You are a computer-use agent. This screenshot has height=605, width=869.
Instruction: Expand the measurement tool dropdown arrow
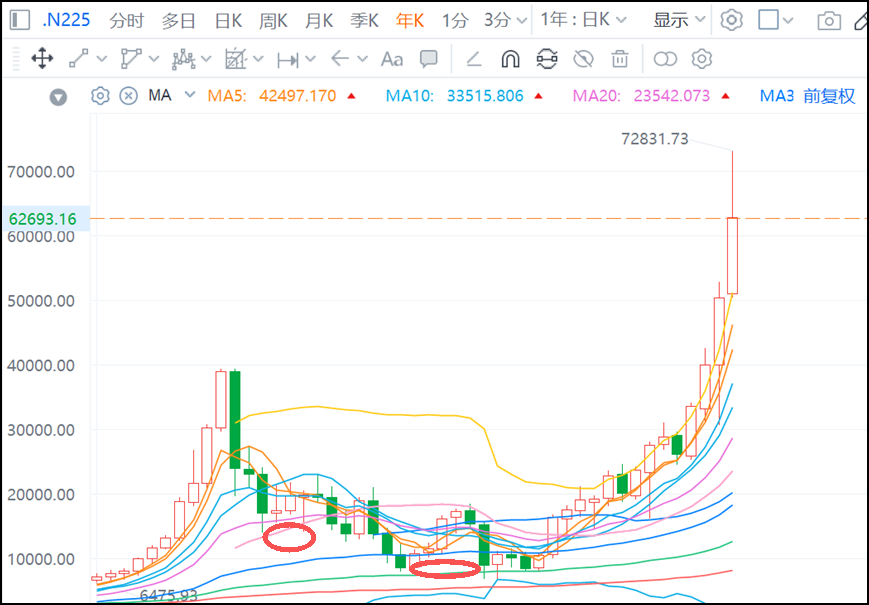coord(310,59)
